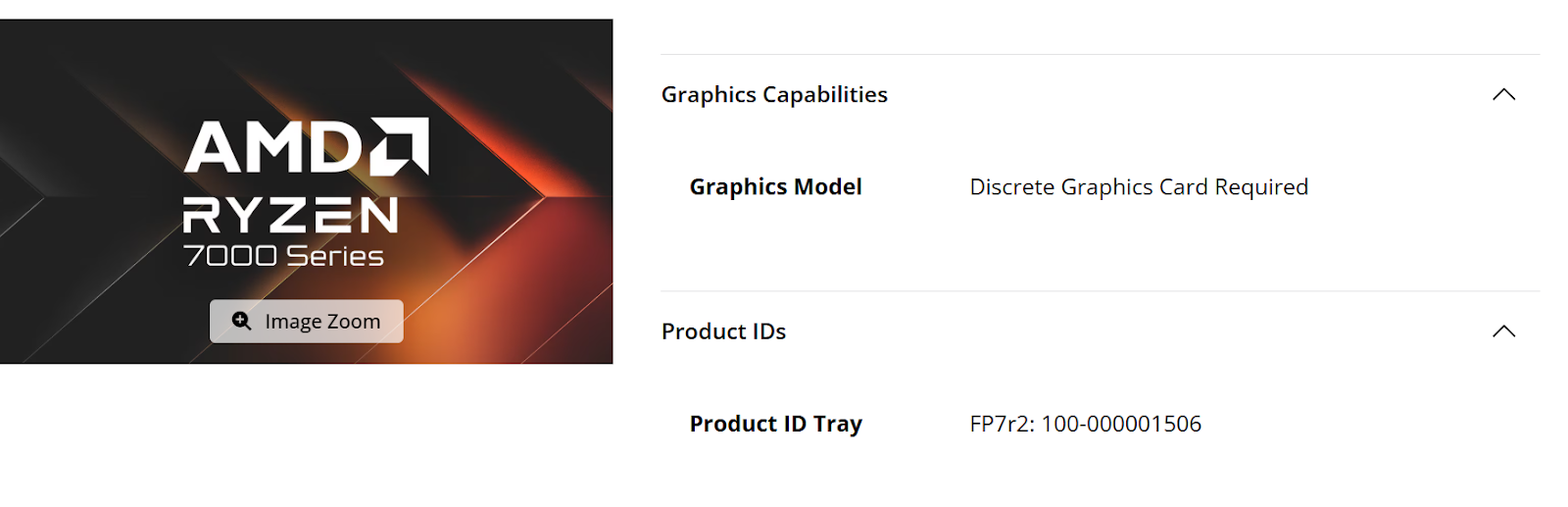The width and height of the screenshot is (1568, 507).
Task: Click the Product IDs section heading
Action: click(x=723, y=331)
